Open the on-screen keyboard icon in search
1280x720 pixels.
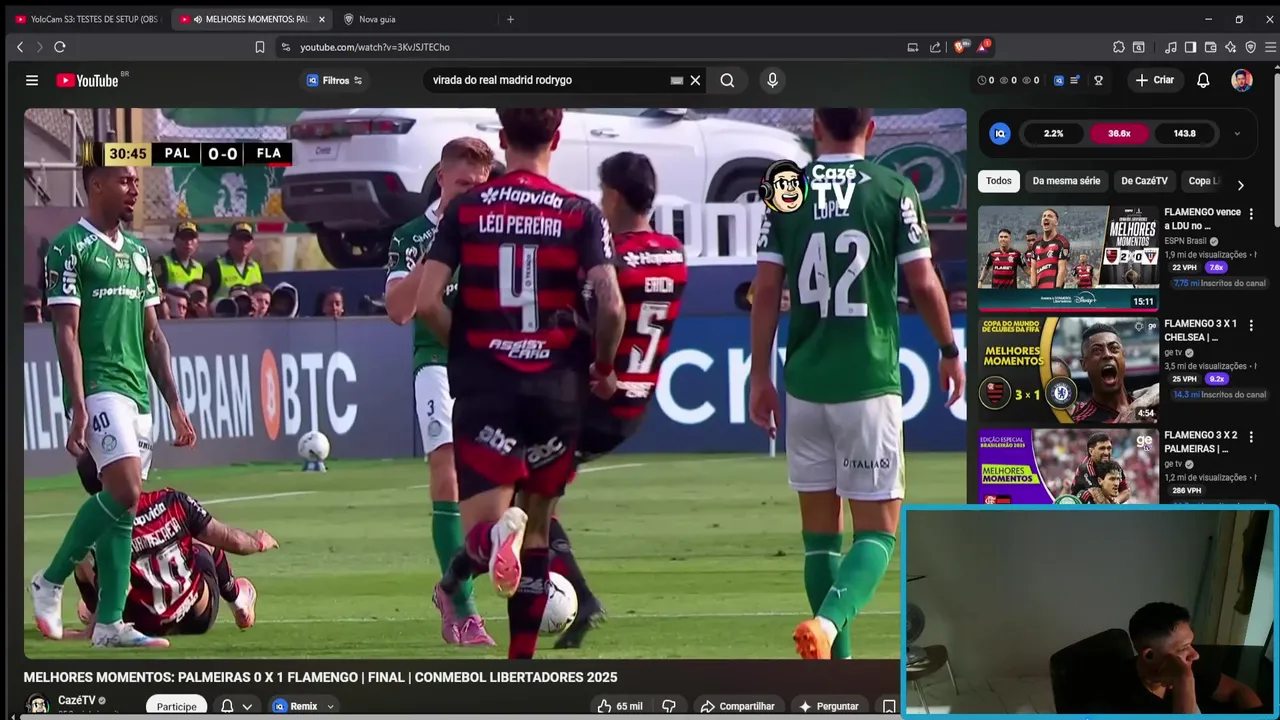coord(677,80)
